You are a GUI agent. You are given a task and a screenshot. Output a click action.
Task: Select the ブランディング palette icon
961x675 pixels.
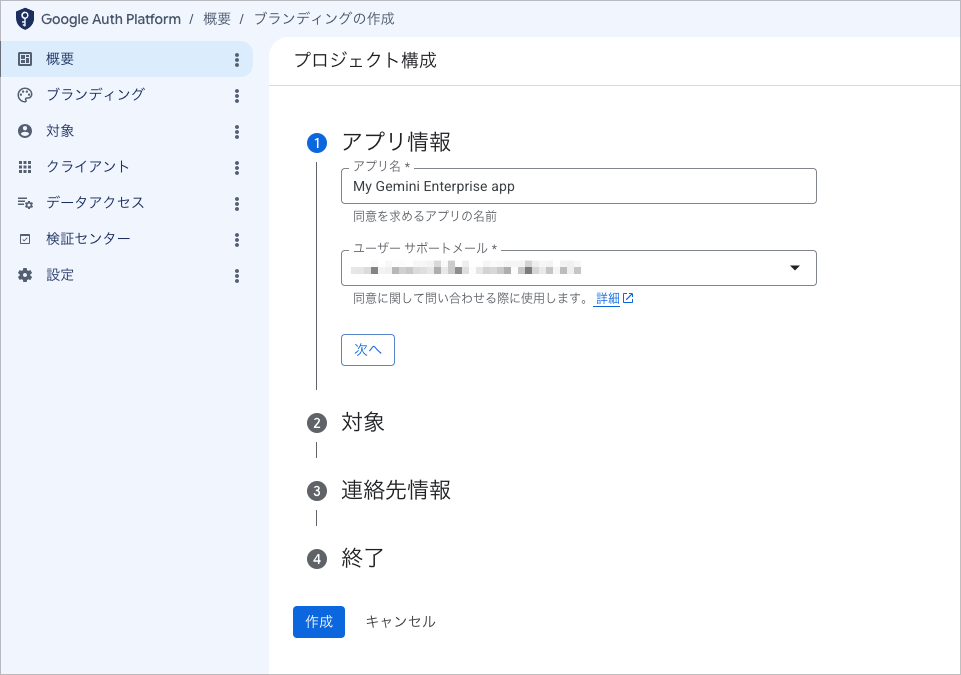(x=25, y=95)
